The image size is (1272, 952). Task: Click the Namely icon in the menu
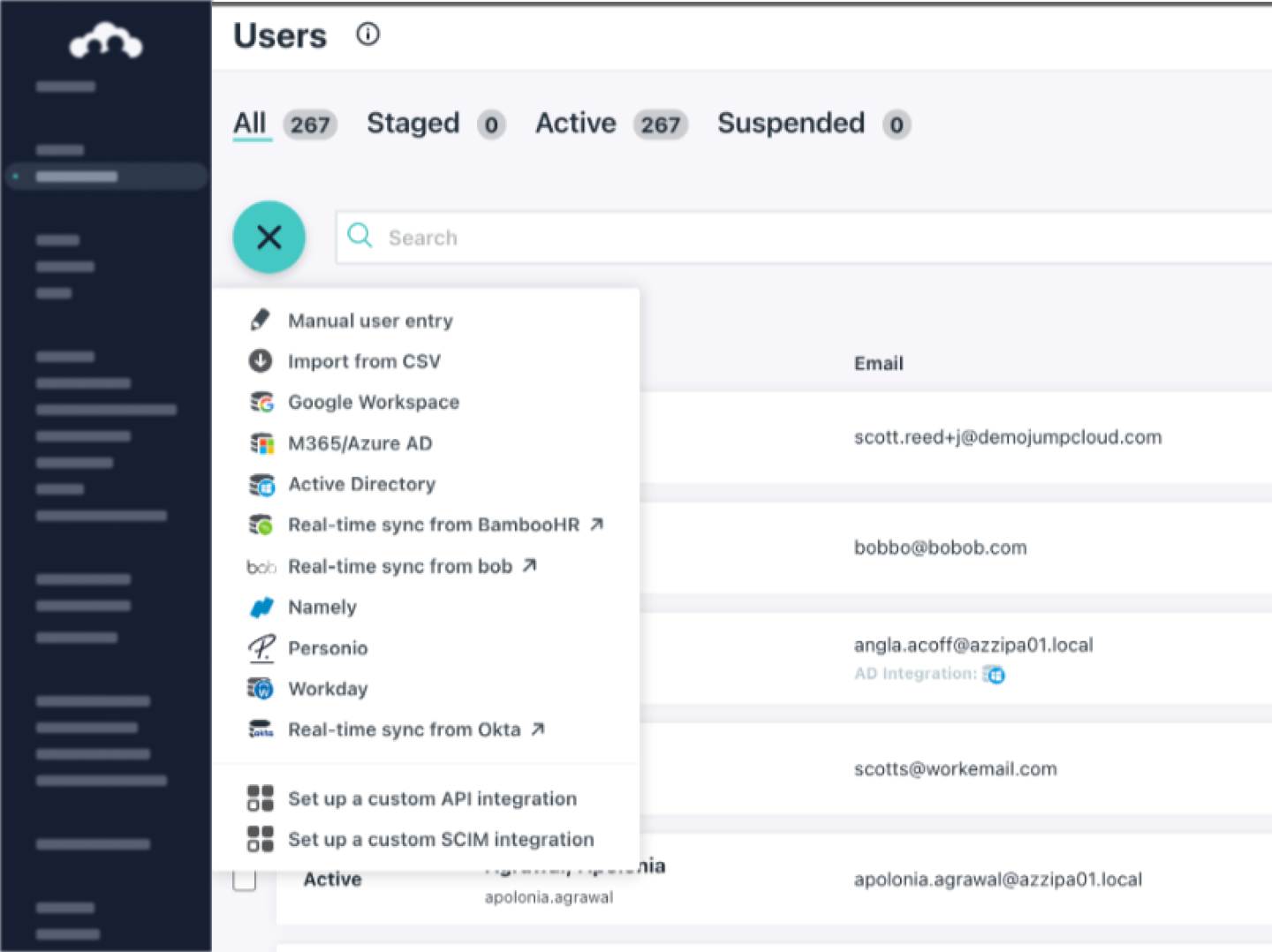(261, 608)
